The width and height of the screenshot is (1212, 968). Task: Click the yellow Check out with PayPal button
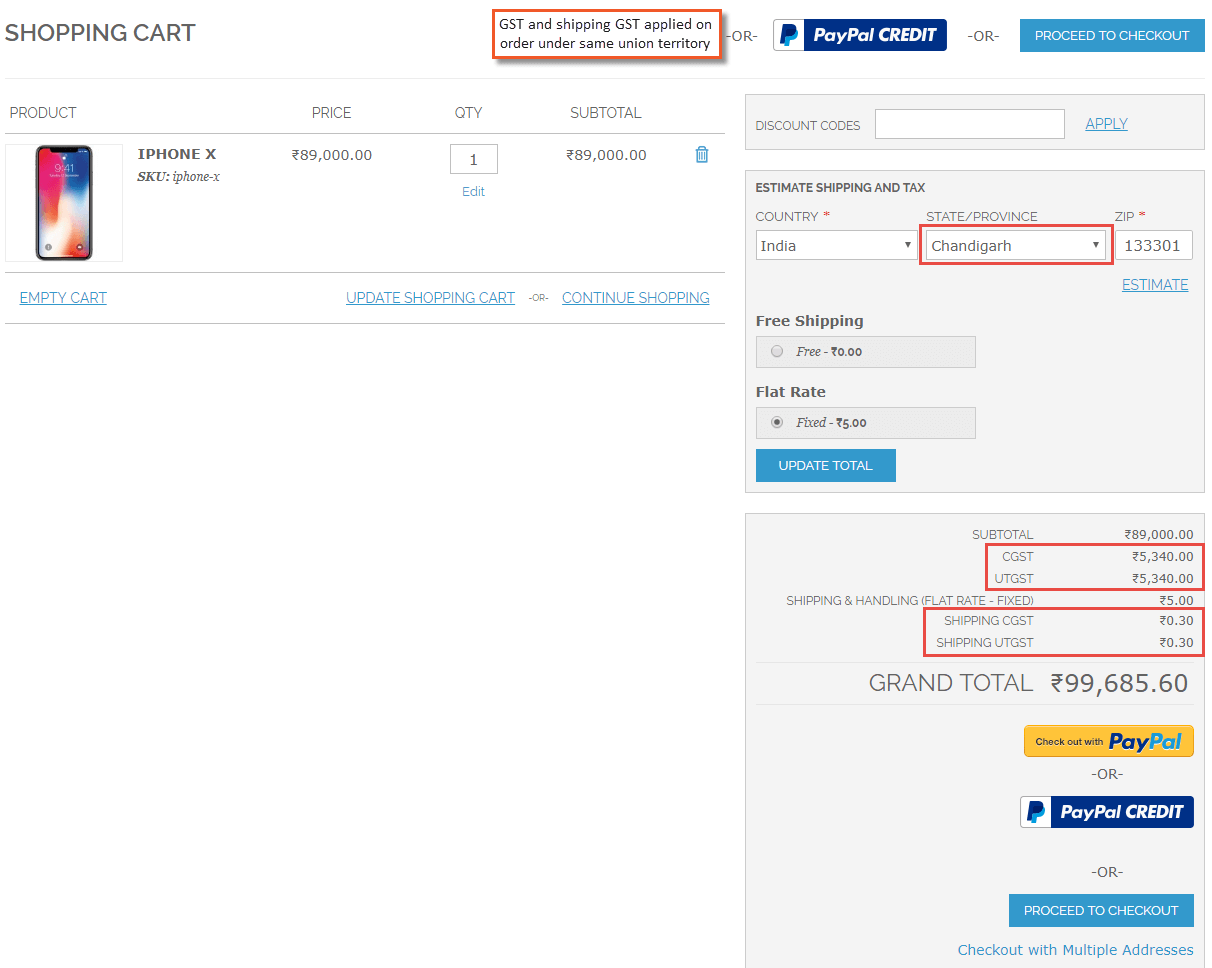[1108, 741]
